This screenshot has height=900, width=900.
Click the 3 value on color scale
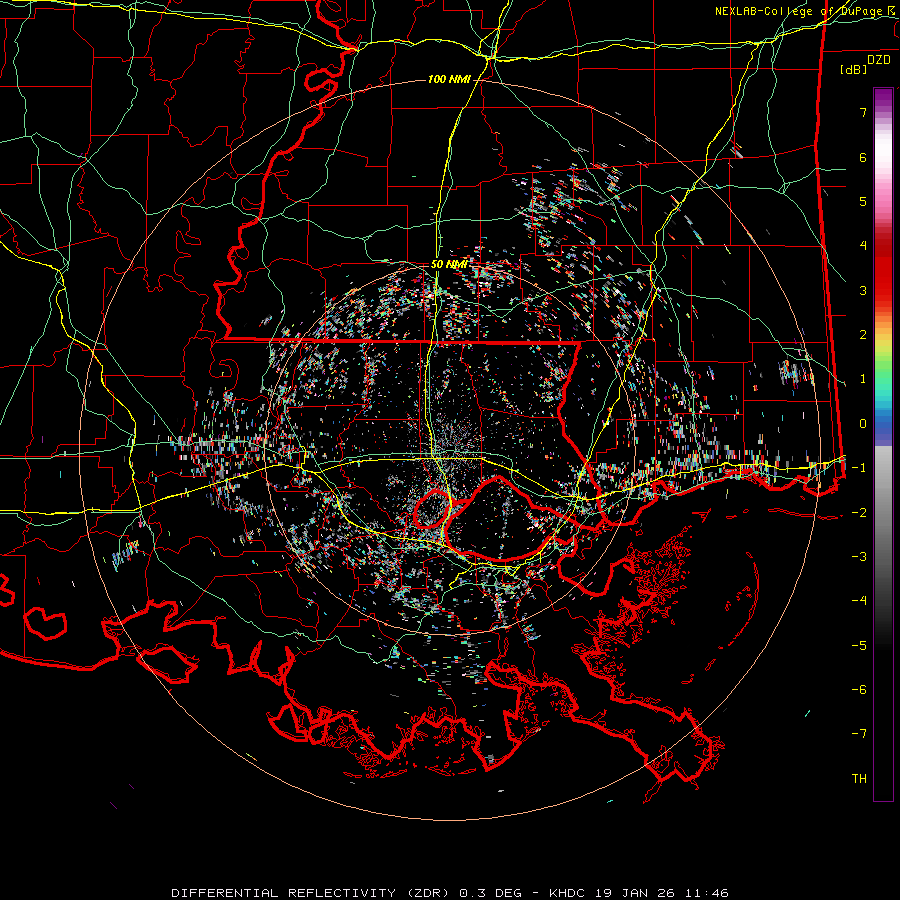tap(863, 290)
